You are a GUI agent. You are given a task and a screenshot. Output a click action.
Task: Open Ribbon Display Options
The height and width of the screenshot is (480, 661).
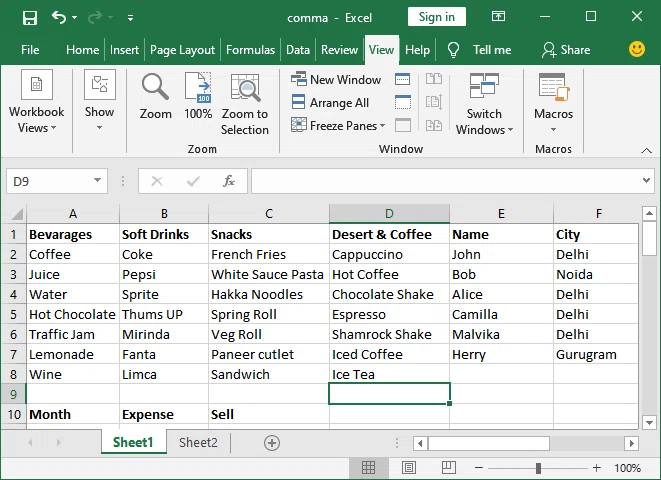click(x=498, y=17)
